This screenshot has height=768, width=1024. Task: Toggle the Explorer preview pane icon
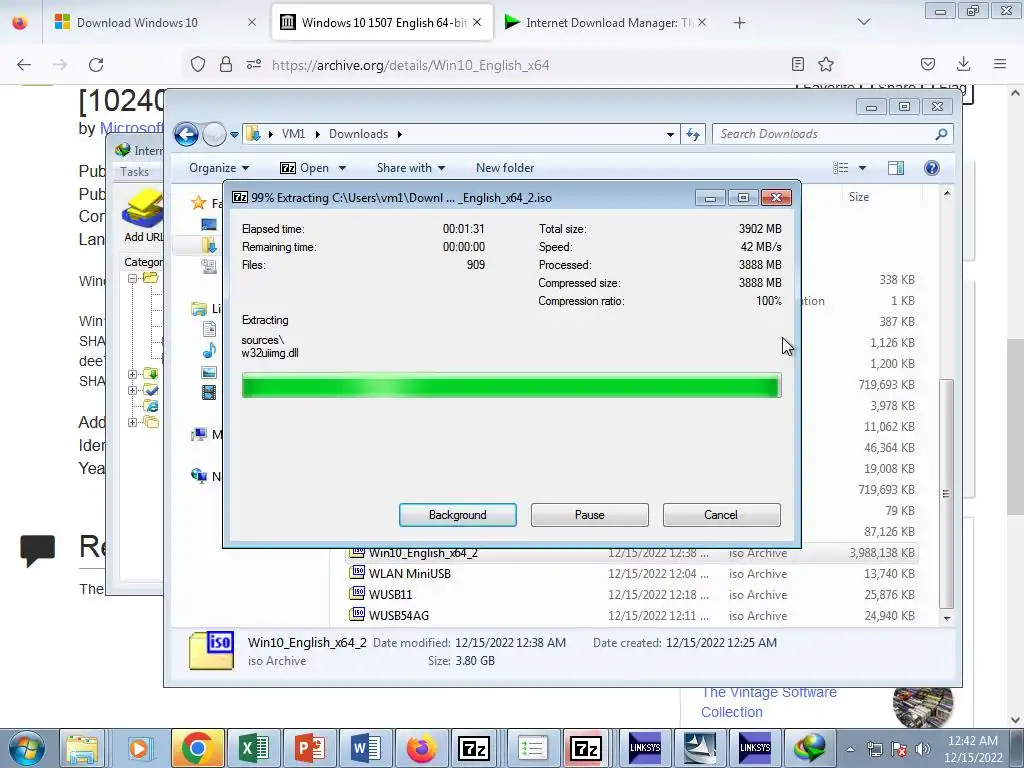coord(895,168)
